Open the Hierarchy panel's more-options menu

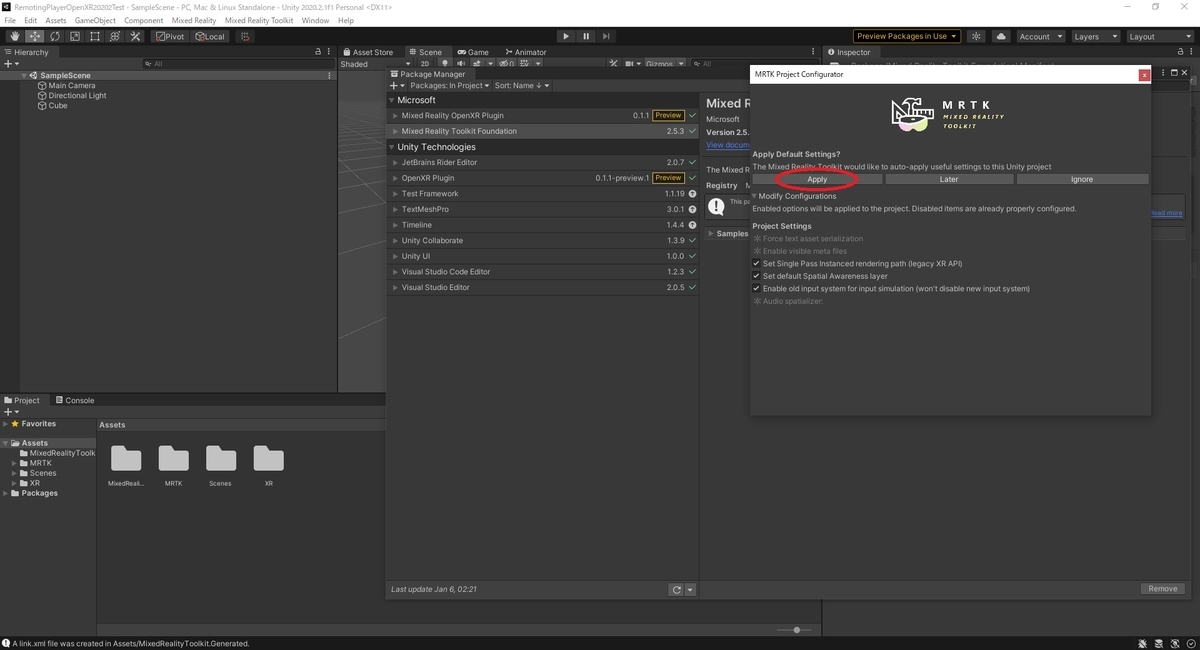(x=329, y=52)
